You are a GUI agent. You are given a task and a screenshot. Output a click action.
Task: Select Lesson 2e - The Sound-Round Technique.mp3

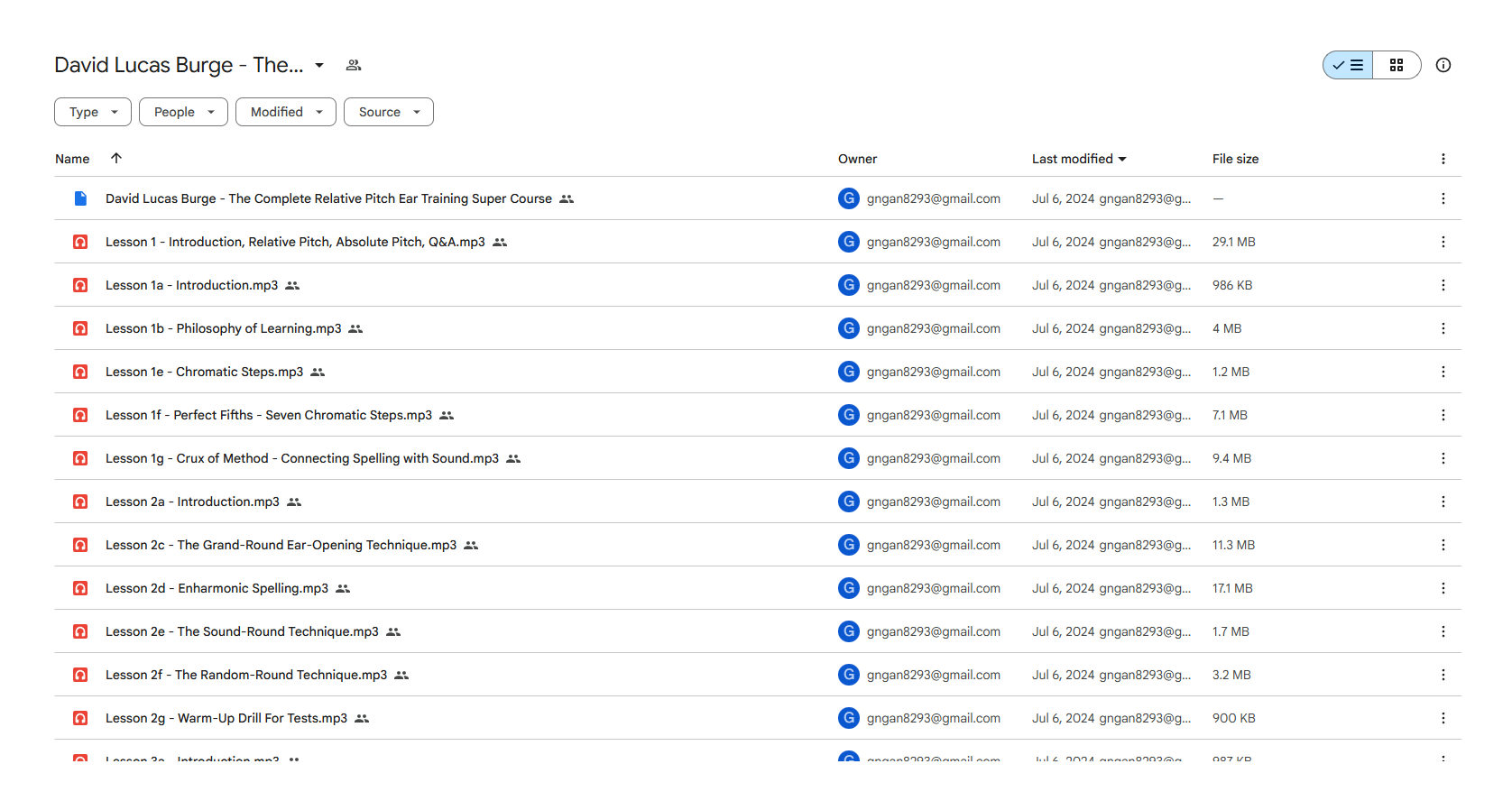point(242,631)
